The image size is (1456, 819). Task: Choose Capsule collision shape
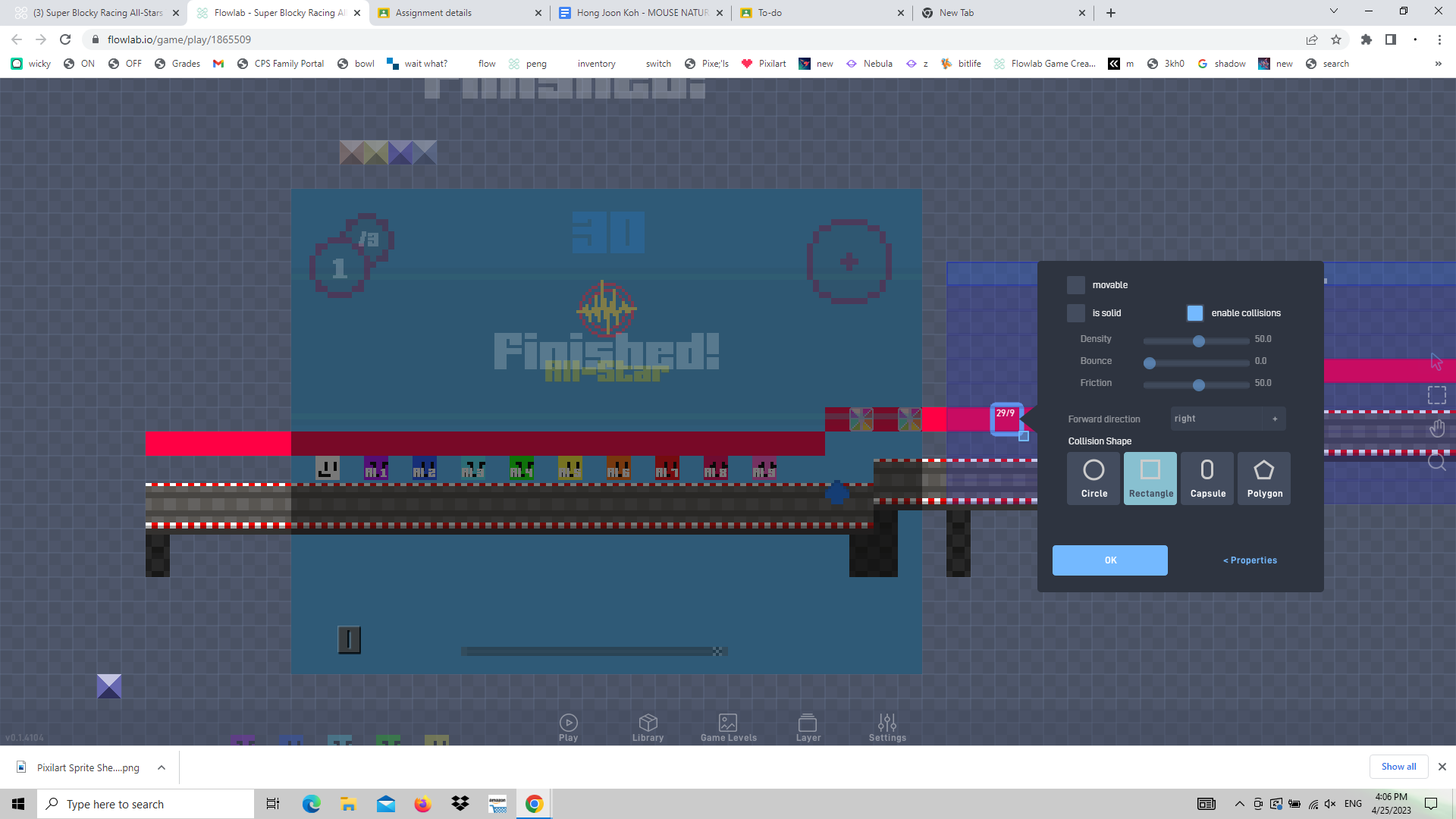click(1207, 479)
